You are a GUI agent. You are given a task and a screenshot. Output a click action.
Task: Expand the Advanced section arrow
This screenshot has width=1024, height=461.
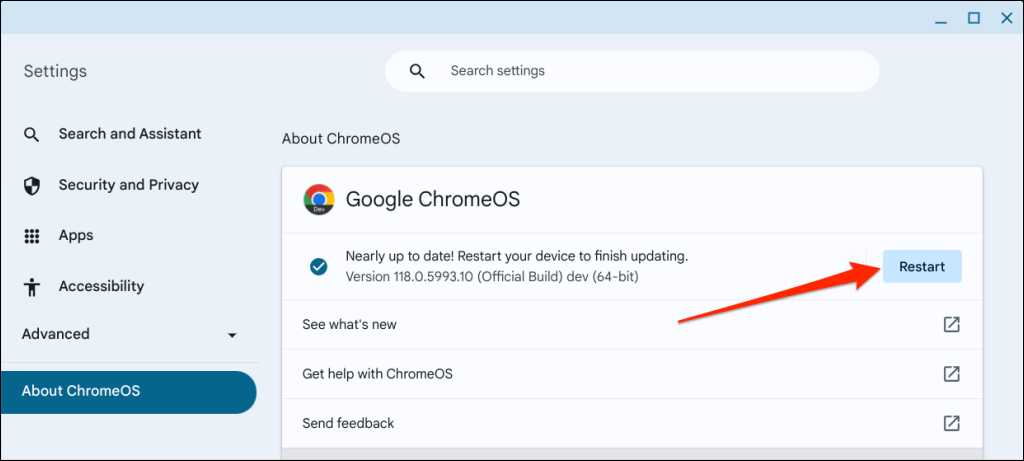click(x=232, y=335)
